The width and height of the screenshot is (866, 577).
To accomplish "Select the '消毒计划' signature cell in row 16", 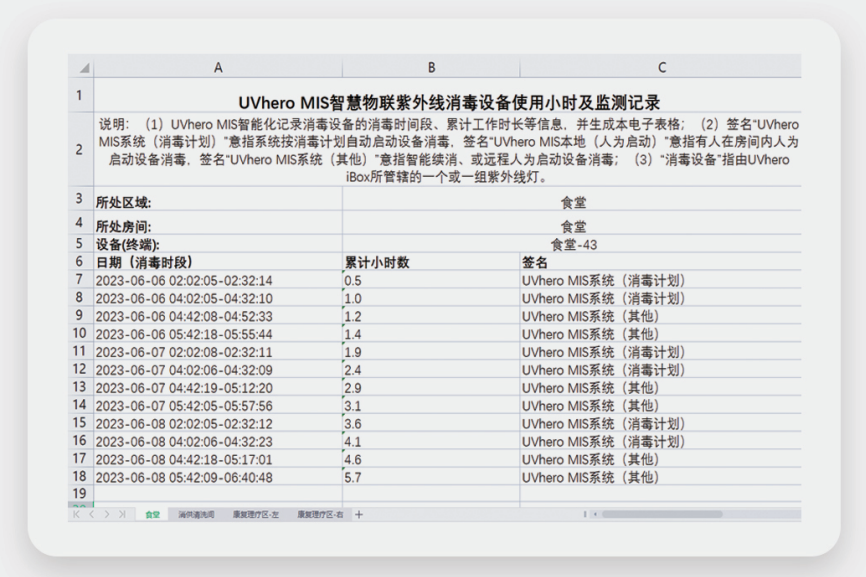I will (661, 441).
